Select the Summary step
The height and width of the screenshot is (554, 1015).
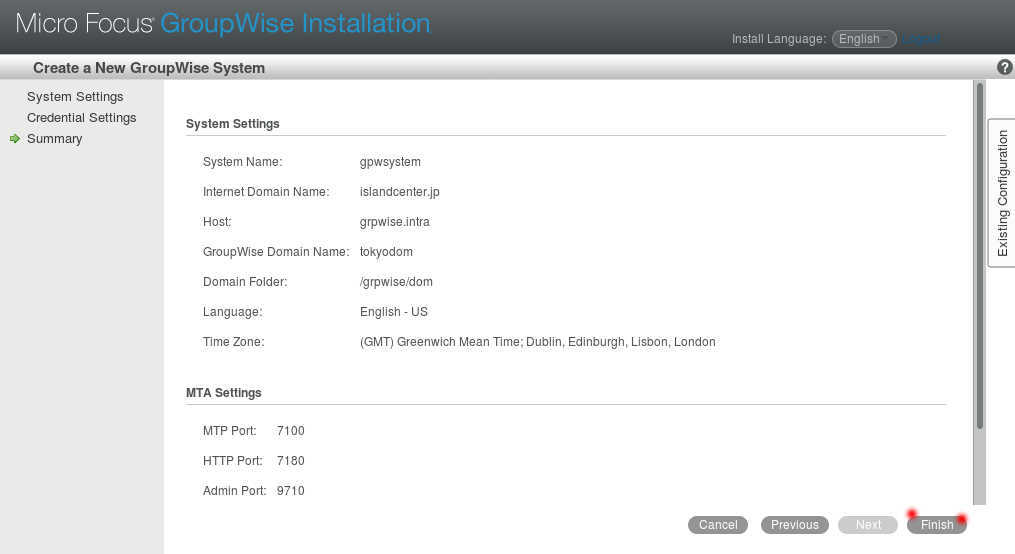54,138
